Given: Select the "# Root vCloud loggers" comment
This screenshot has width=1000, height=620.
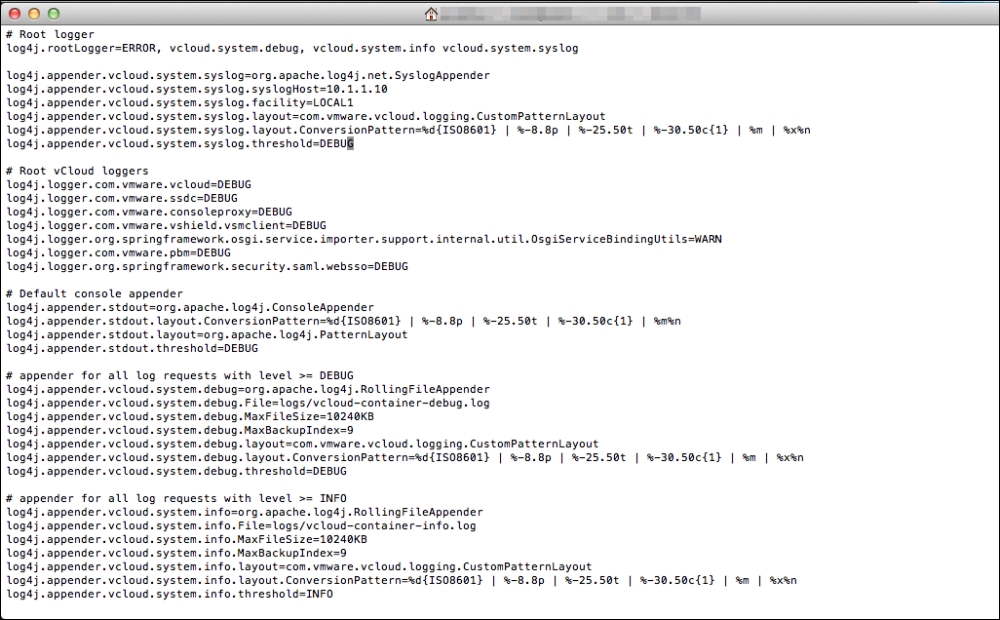Looking at the screenshot, I should point(78,171).
